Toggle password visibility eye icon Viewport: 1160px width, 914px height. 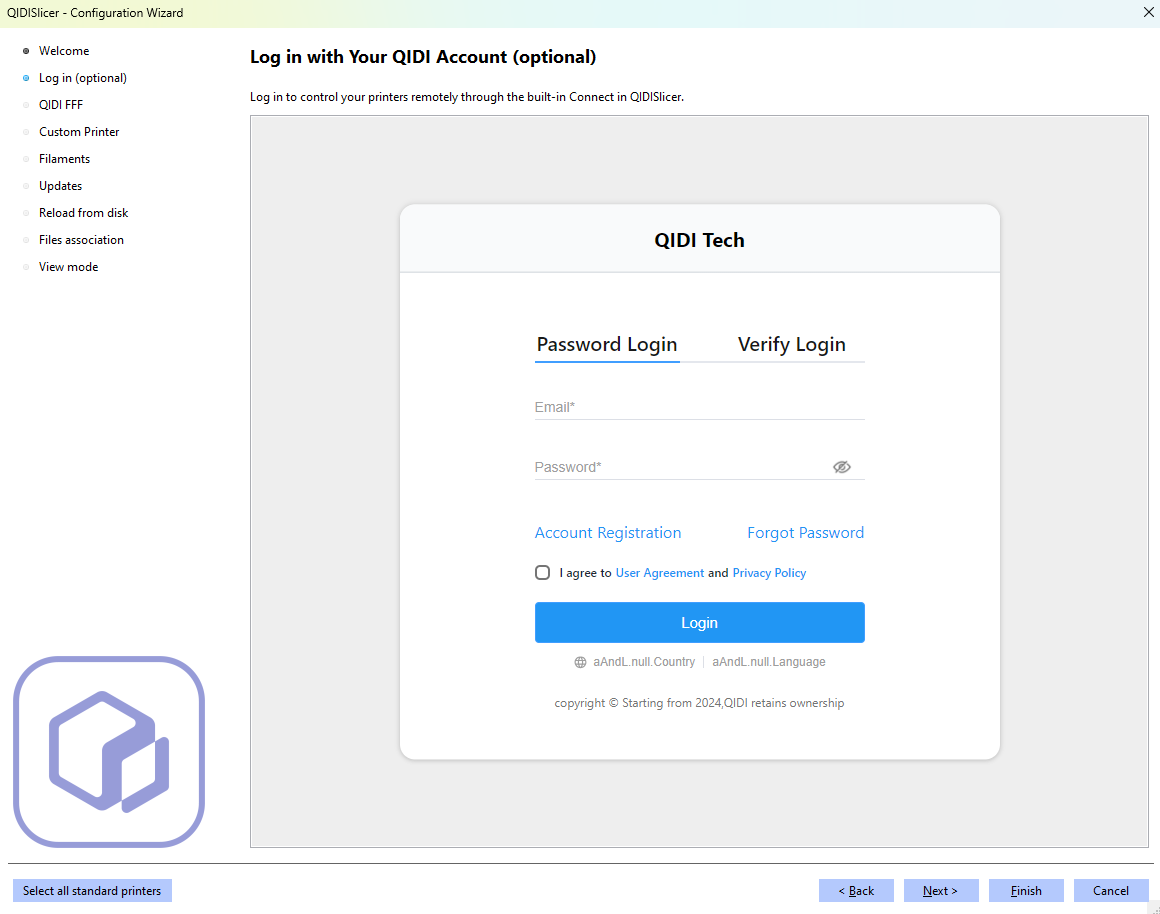coord(841,467)
